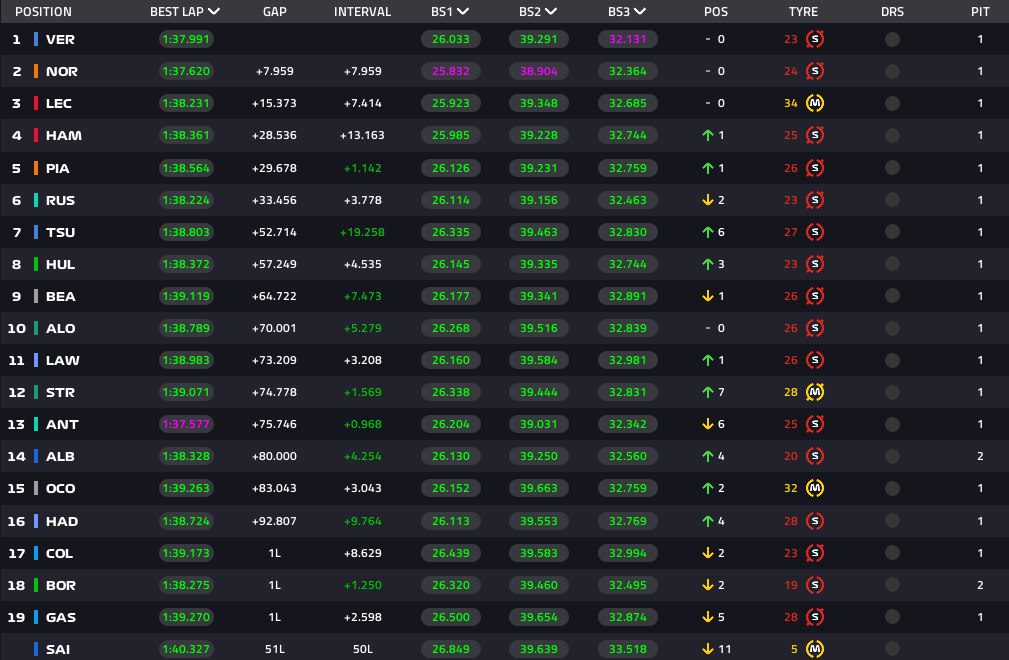The width and height of the screenshot is (1009, 660).
Task: Toggle the DRS indicator for HAM
Action: (x=892, y=135)
